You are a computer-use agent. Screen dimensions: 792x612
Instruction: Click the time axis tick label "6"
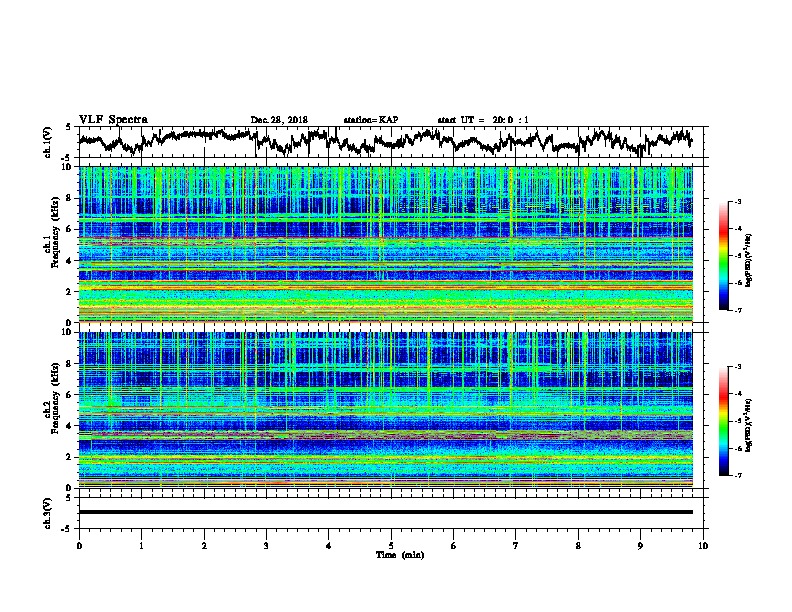(x=454, y=546)
